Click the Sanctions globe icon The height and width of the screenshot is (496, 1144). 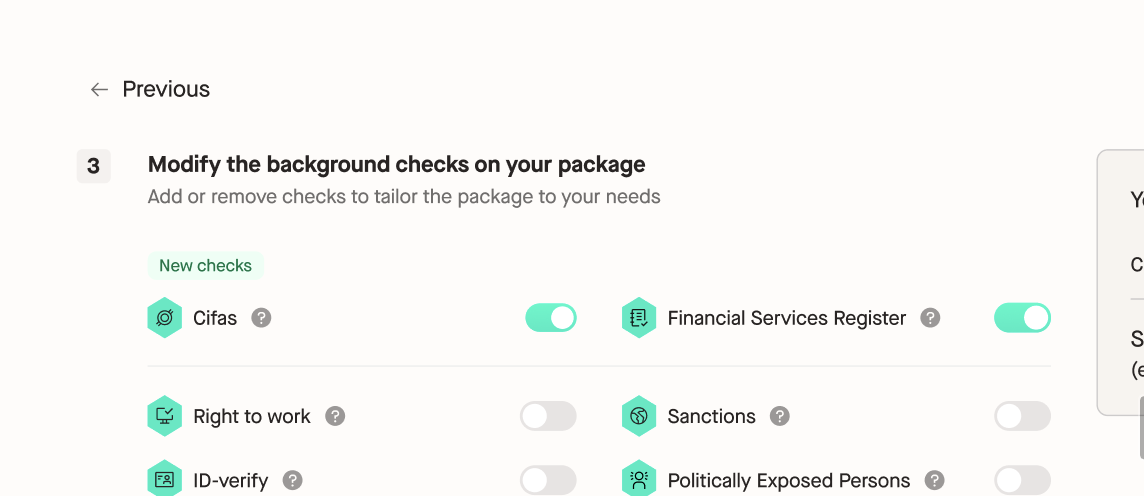pyautogui.click(x=639, y=416)
